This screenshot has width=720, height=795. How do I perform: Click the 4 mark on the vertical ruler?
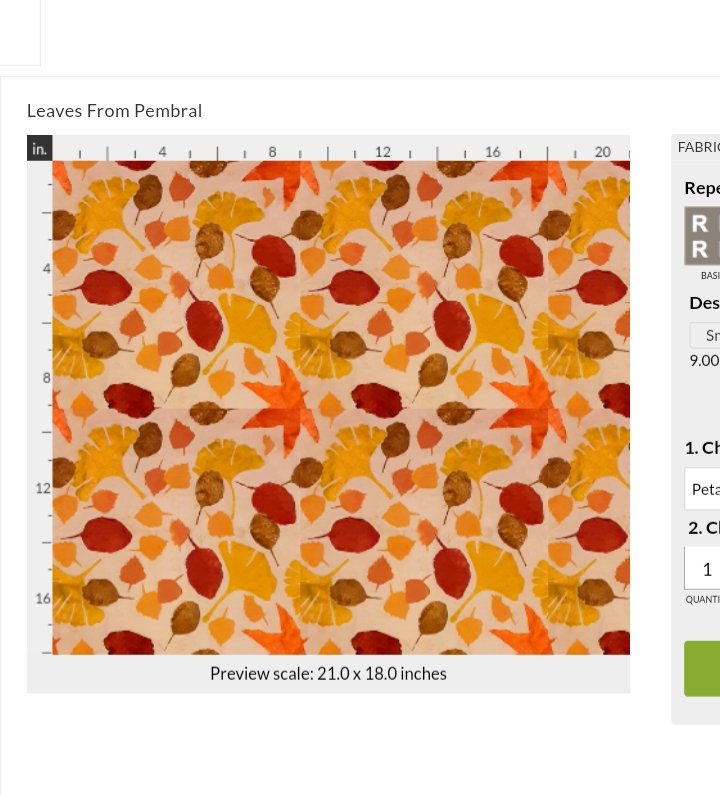point(46,269)
